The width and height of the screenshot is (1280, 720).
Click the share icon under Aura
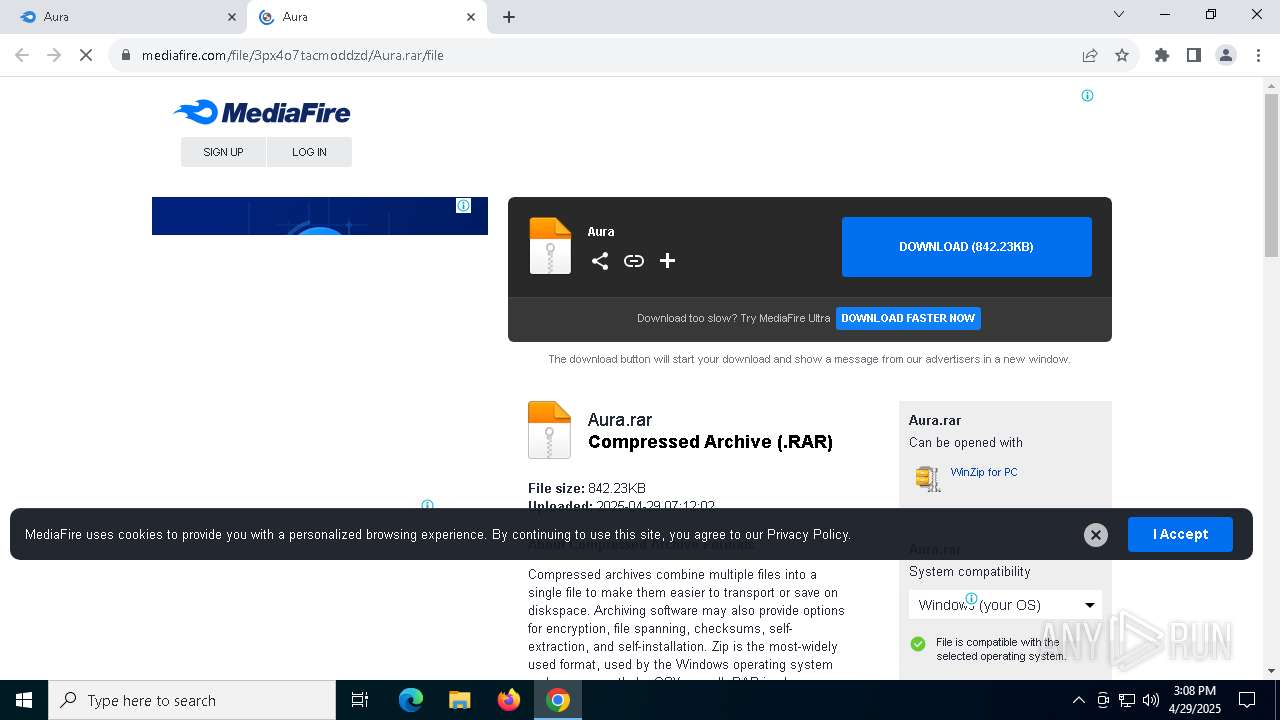click(600, 261)
